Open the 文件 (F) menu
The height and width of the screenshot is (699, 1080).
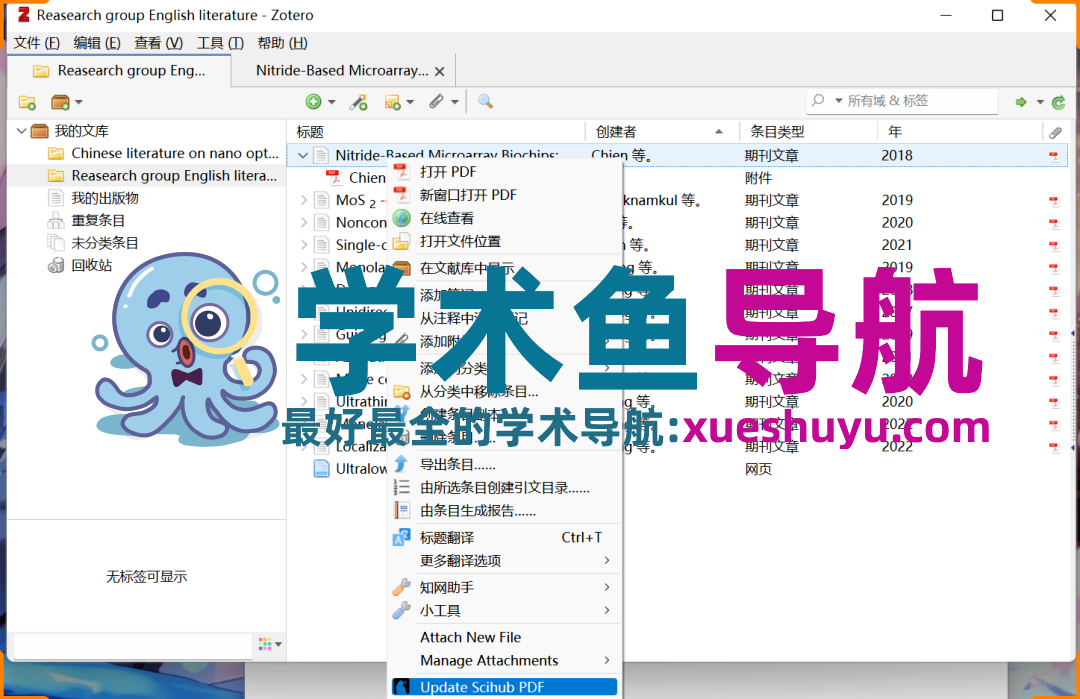37,43
